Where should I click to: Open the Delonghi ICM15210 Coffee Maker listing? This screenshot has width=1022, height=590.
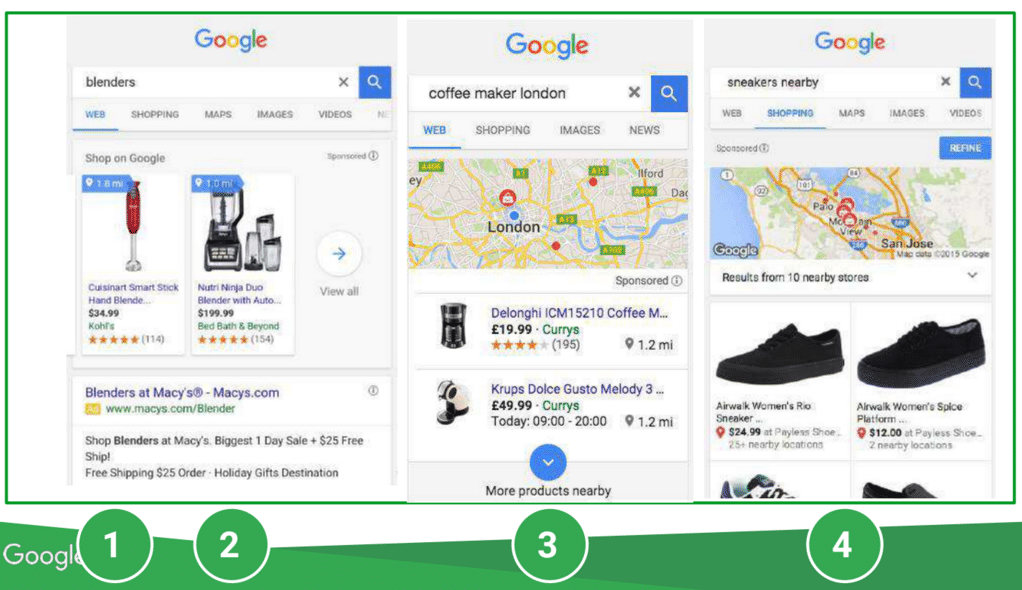click(579, 313)
